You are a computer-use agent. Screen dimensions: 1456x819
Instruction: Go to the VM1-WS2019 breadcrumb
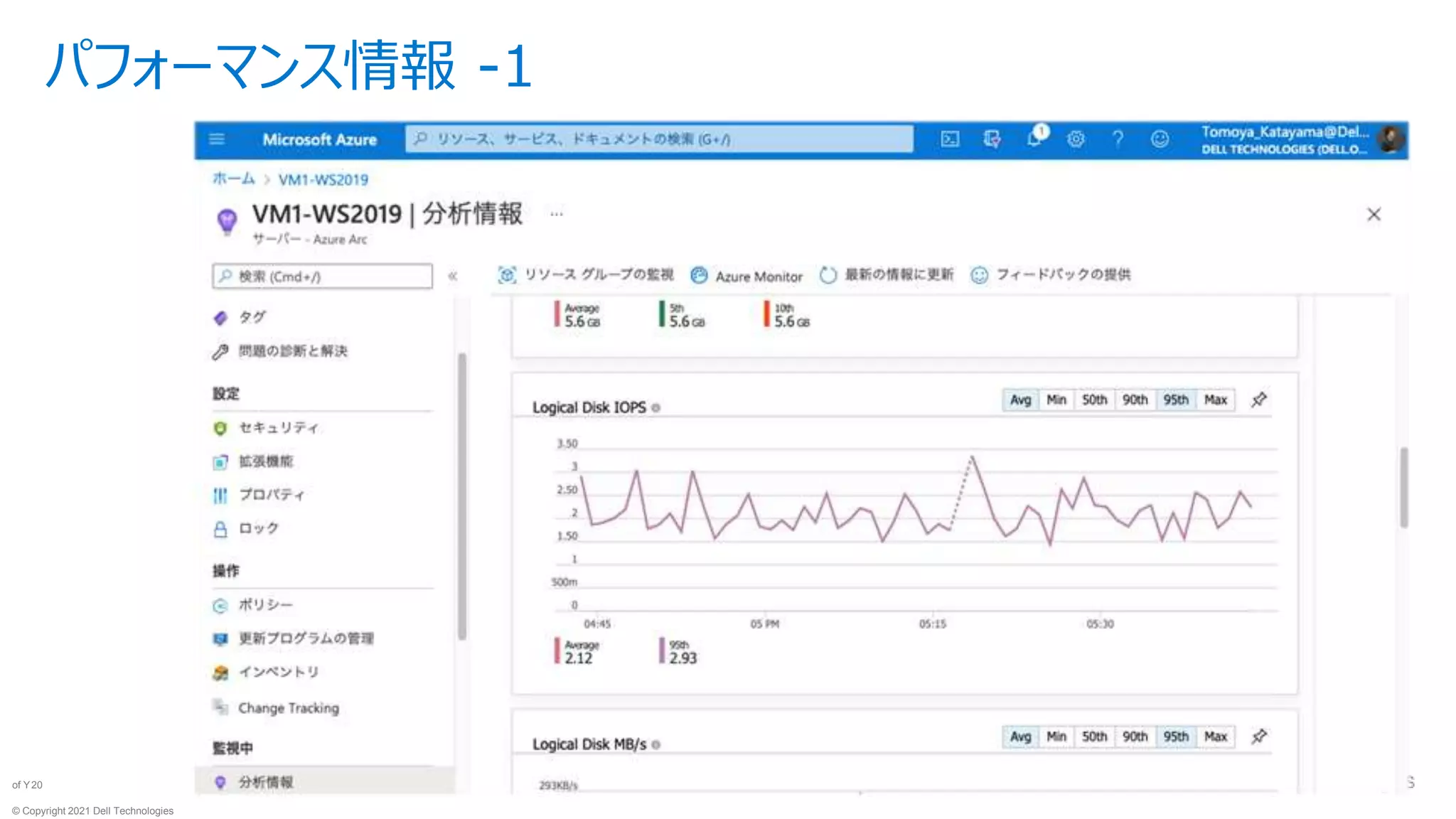[323, 180]
